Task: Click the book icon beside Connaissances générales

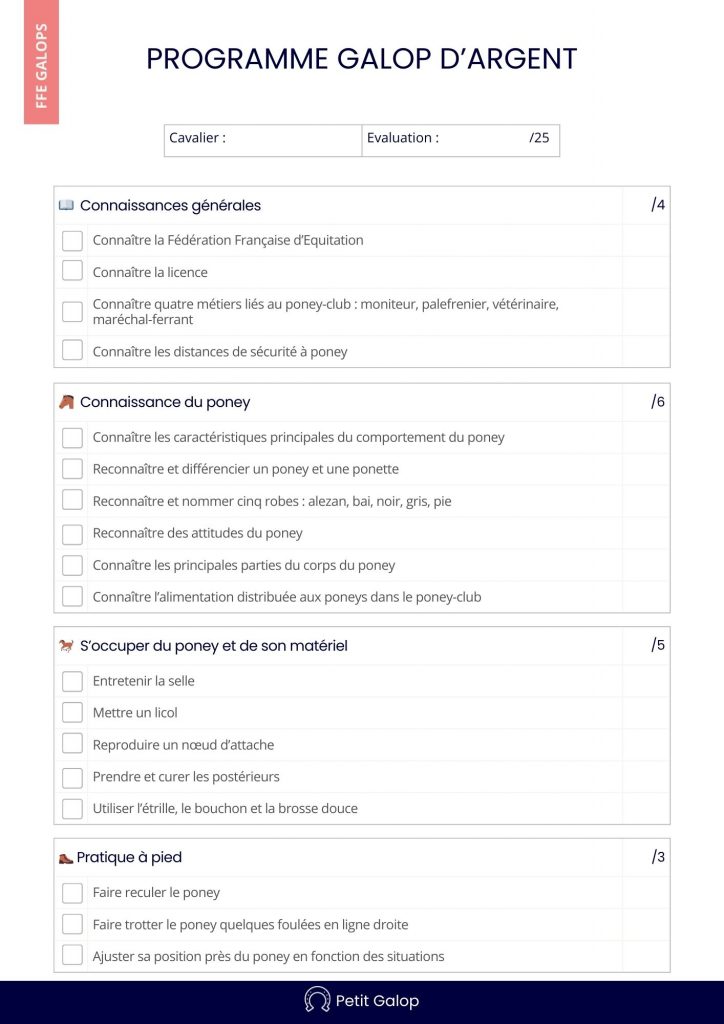Action: point(66,205)
